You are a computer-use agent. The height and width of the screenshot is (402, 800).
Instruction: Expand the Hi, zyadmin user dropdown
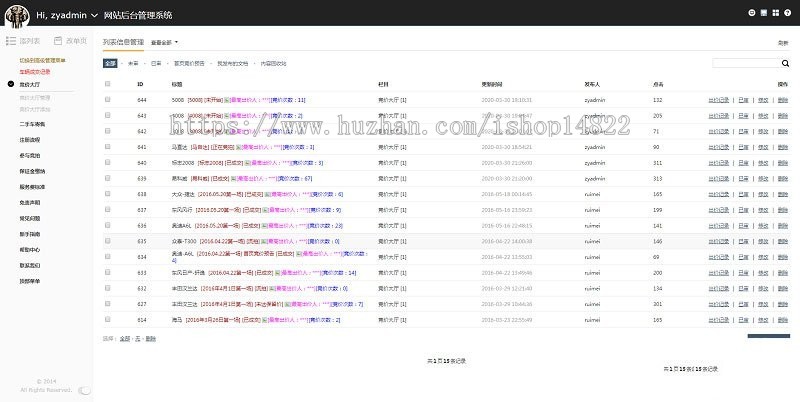(66, 15)
